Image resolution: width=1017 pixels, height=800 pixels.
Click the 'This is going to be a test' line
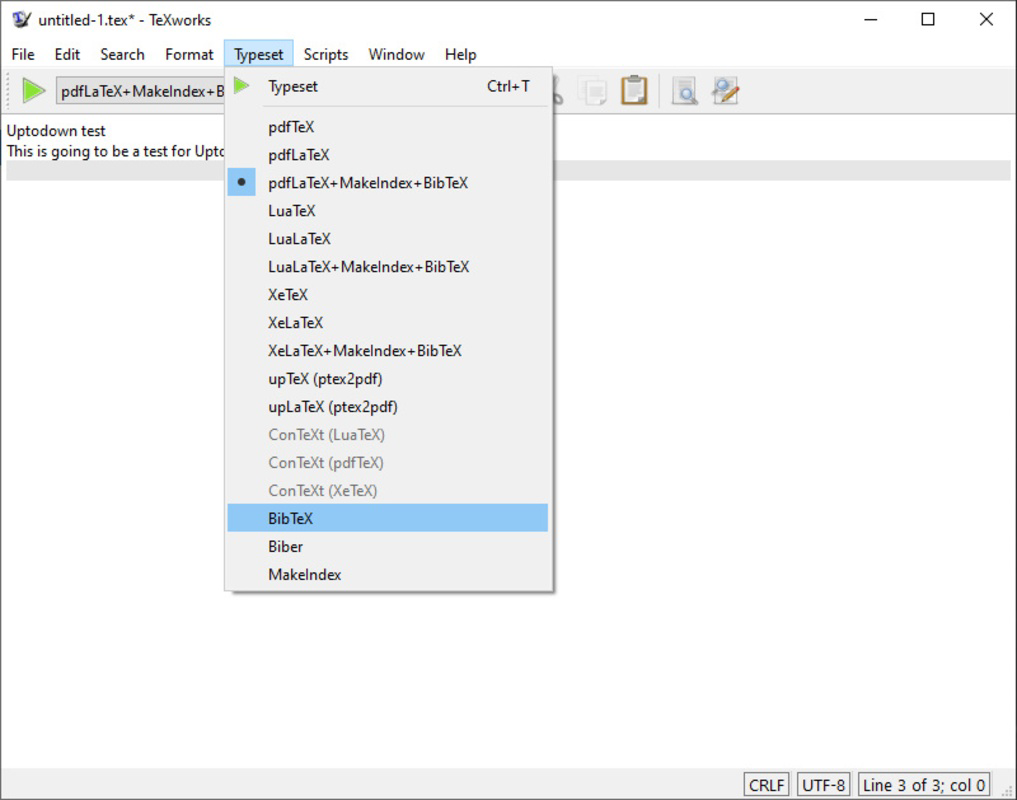coord(115,151)
